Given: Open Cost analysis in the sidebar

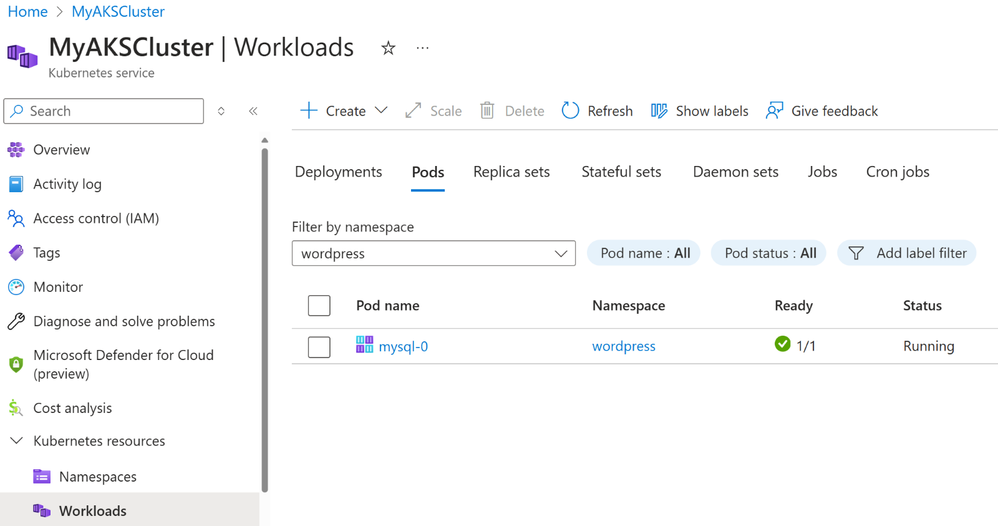Looking at the screenshot, I should 72,408.
